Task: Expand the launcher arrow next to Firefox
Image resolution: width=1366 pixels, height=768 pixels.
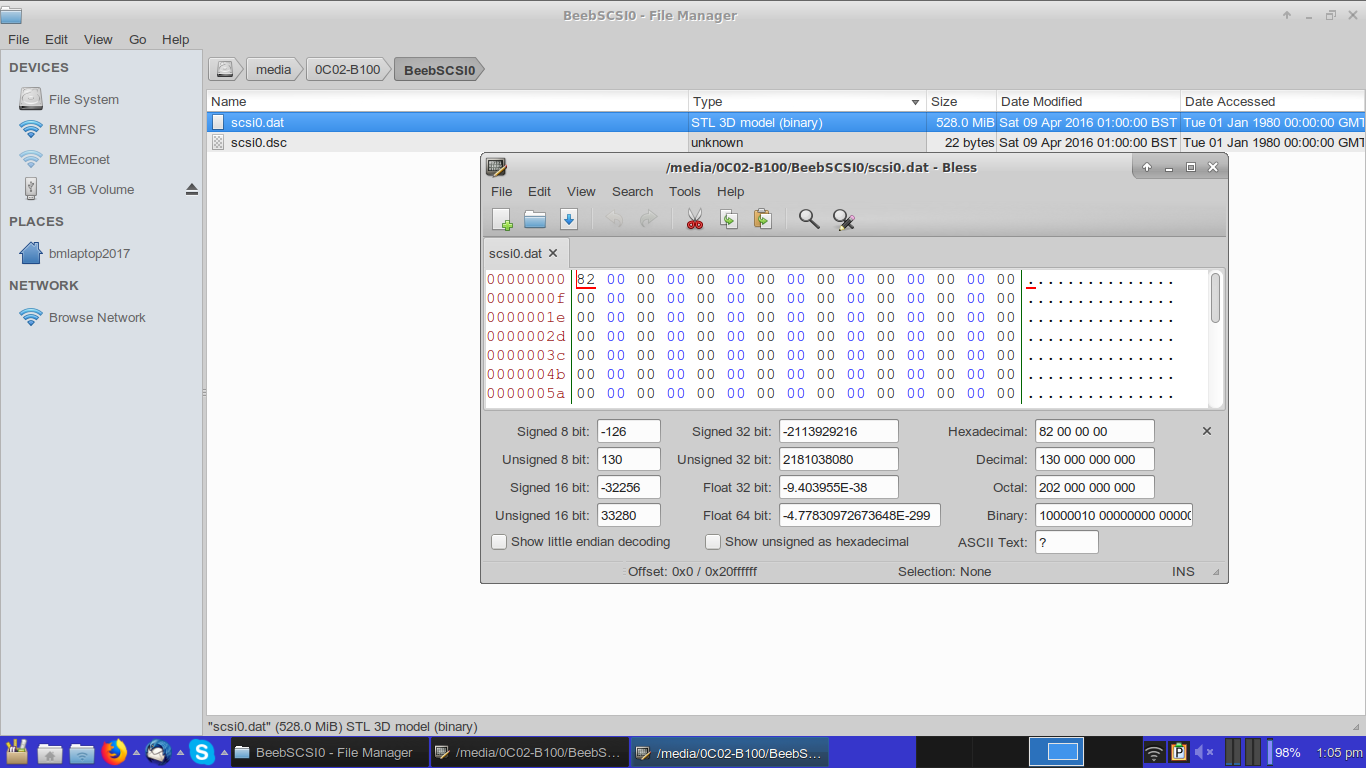Action: pos(135,752)
